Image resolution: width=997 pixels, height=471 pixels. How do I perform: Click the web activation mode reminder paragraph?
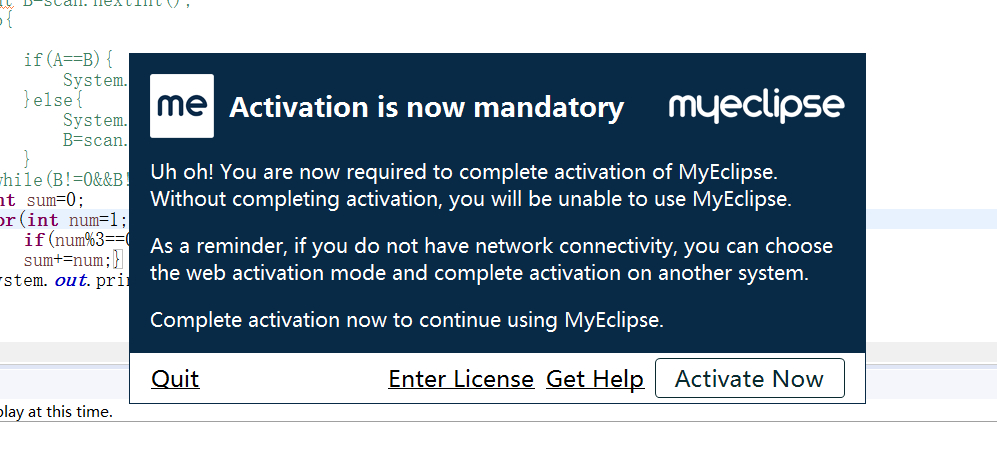[x=491, y=259]
